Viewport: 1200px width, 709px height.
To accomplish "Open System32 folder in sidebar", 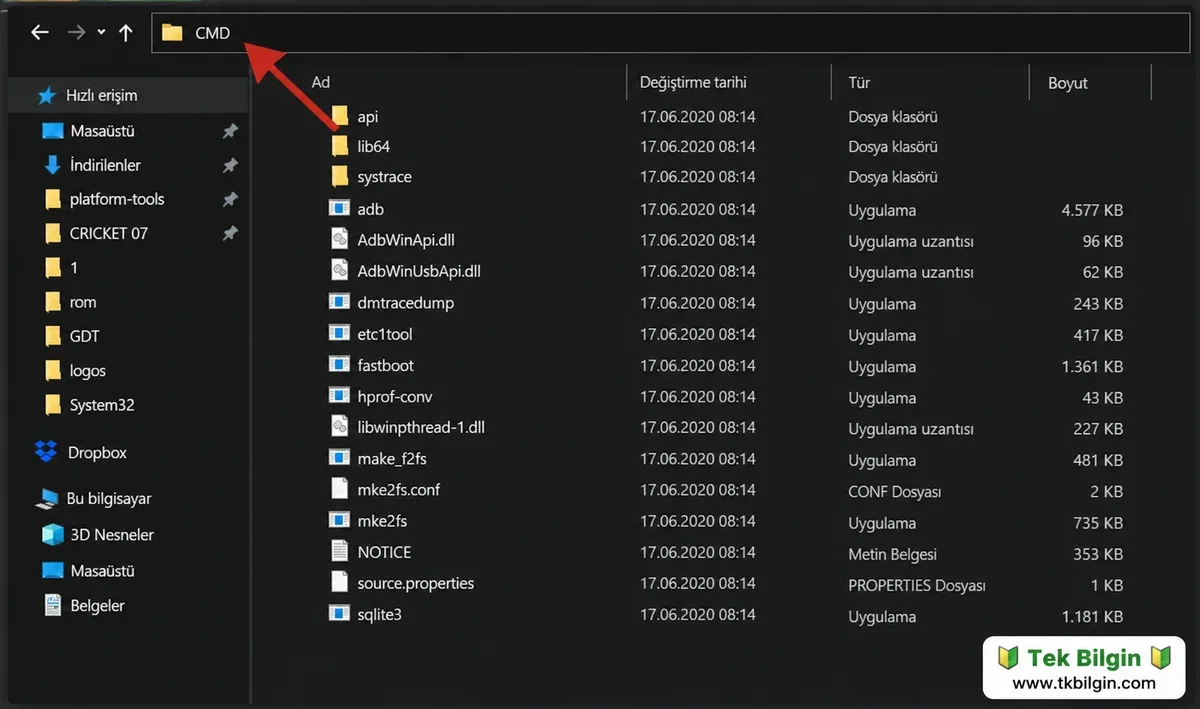I will tap(102, 405).
